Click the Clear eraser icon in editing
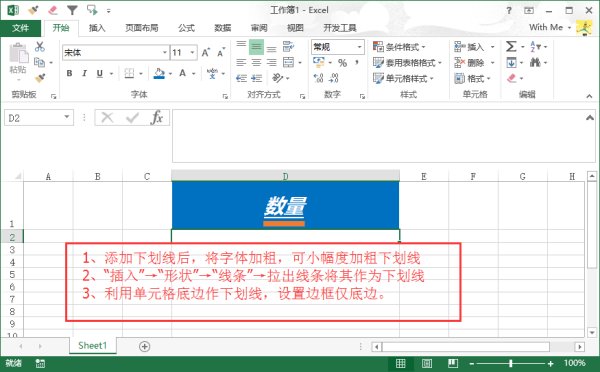The image size is (600, 372). point(512,78)
